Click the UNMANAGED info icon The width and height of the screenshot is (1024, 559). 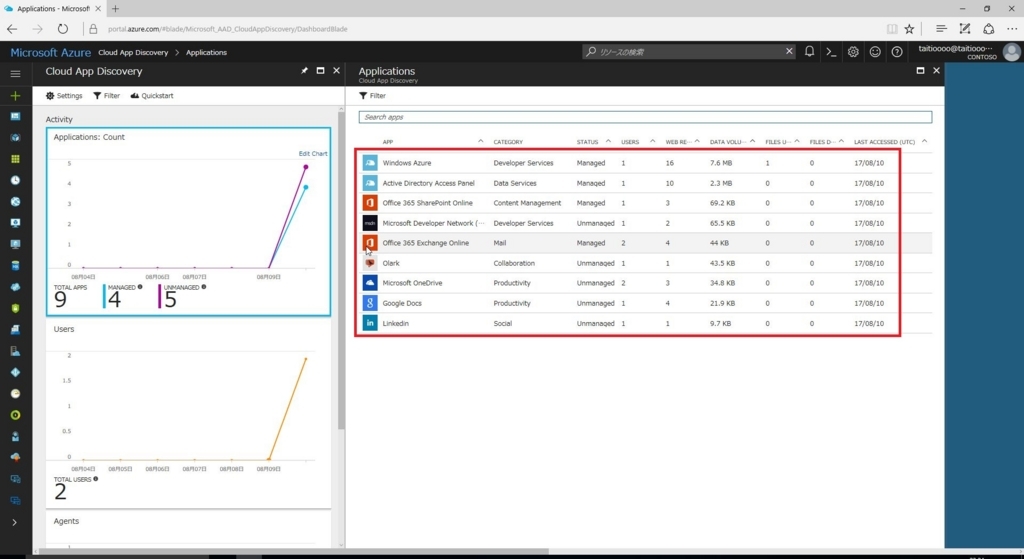[x=204, y=287]
